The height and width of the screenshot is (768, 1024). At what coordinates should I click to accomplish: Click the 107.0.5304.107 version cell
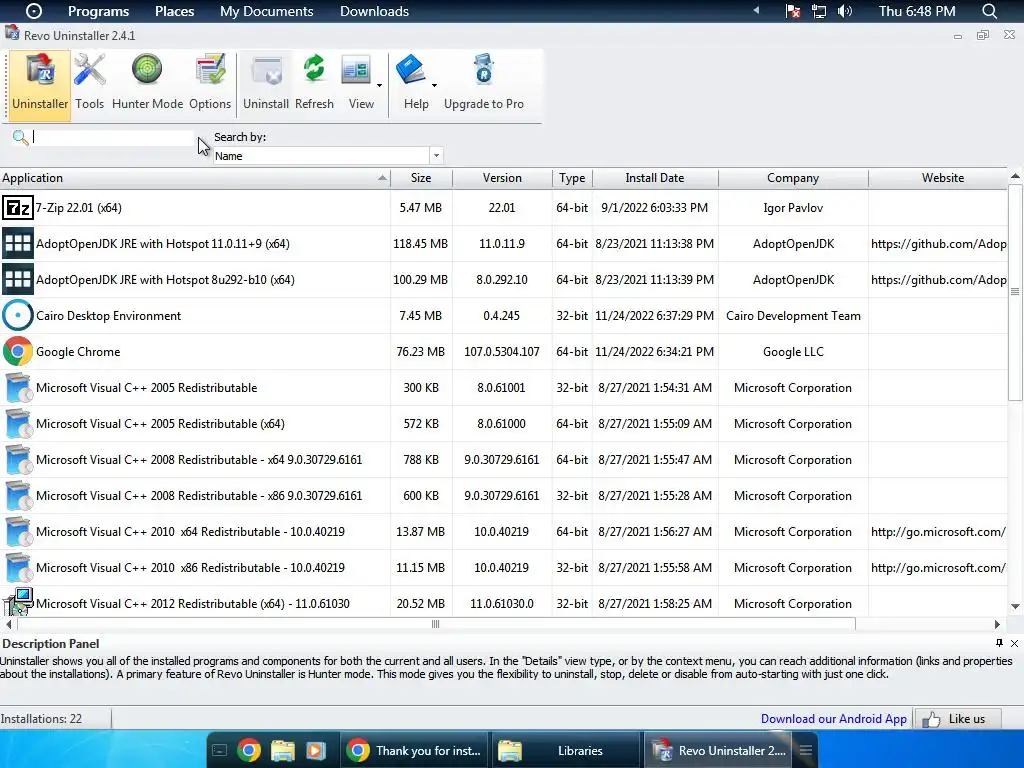[502, 351]
